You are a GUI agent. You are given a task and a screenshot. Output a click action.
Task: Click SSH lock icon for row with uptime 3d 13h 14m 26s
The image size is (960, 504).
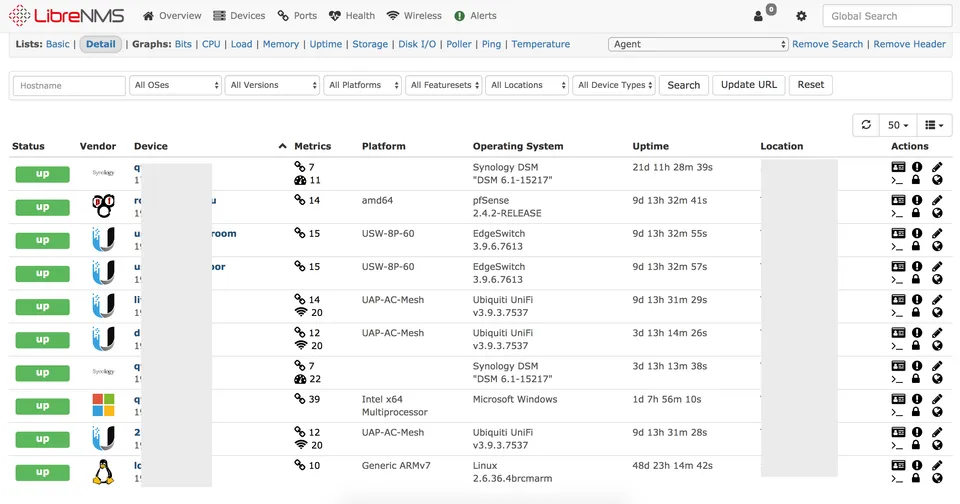tap(916, 345)
